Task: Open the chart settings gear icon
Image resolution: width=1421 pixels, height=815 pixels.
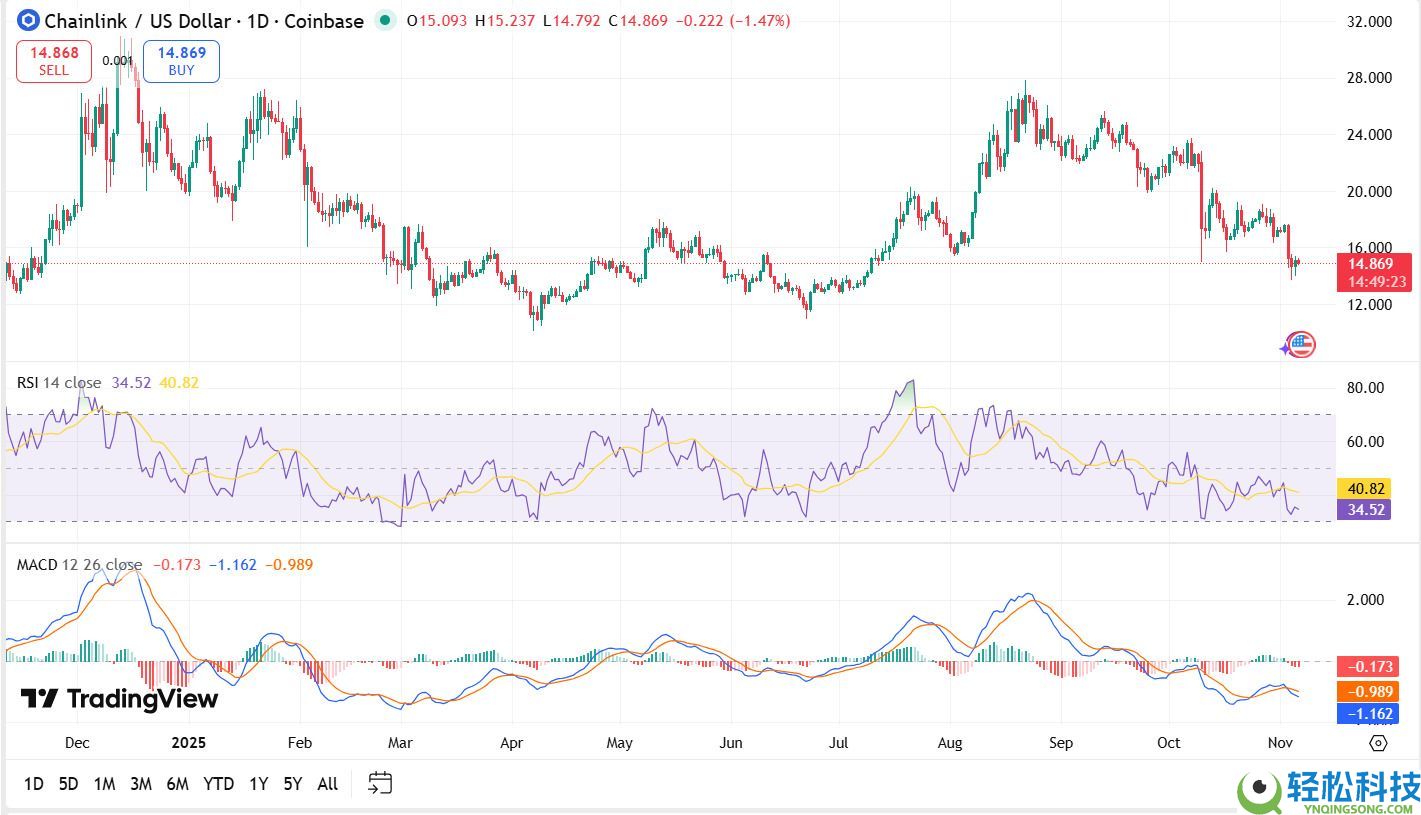Action: [1378, 743]
